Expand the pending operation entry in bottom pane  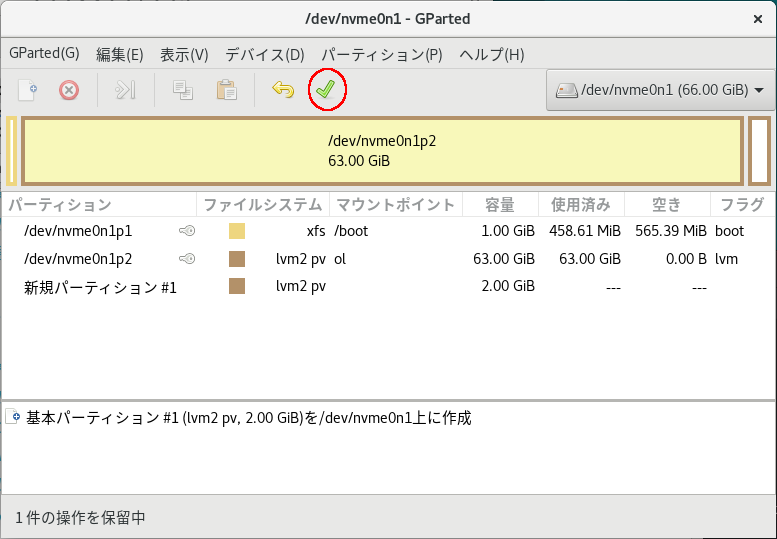coord(14,418)
